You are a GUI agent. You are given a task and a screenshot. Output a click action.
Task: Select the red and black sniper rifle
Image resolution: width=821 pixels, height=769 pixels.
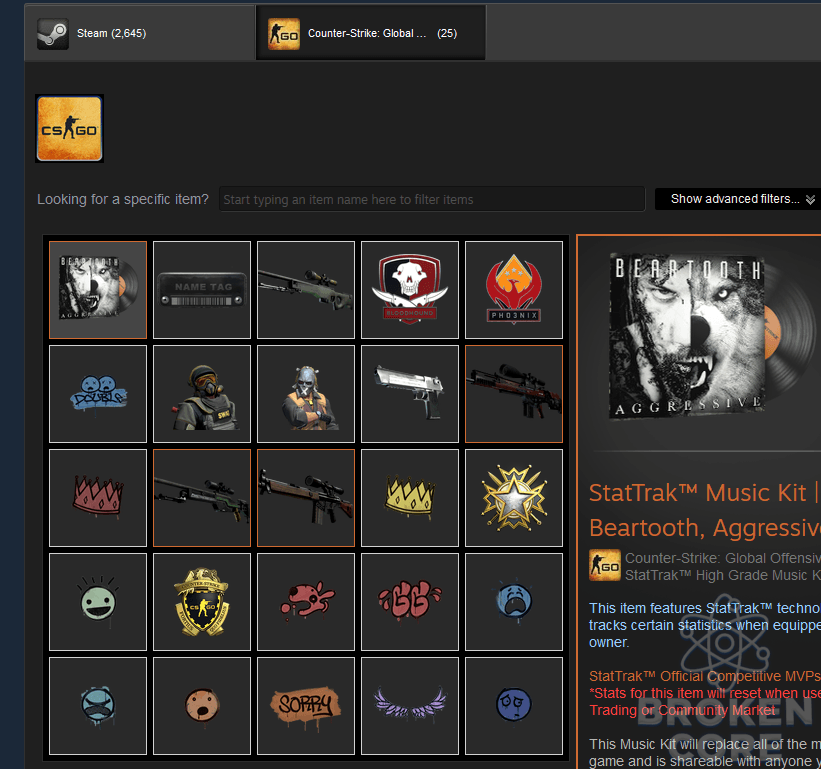tap(514, 394)
